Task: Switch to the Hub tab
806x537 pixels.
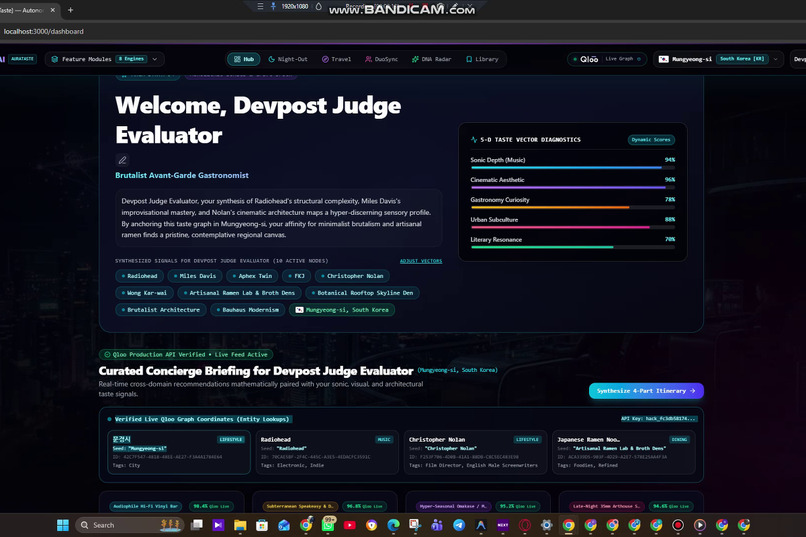Action: pos(244,59)
